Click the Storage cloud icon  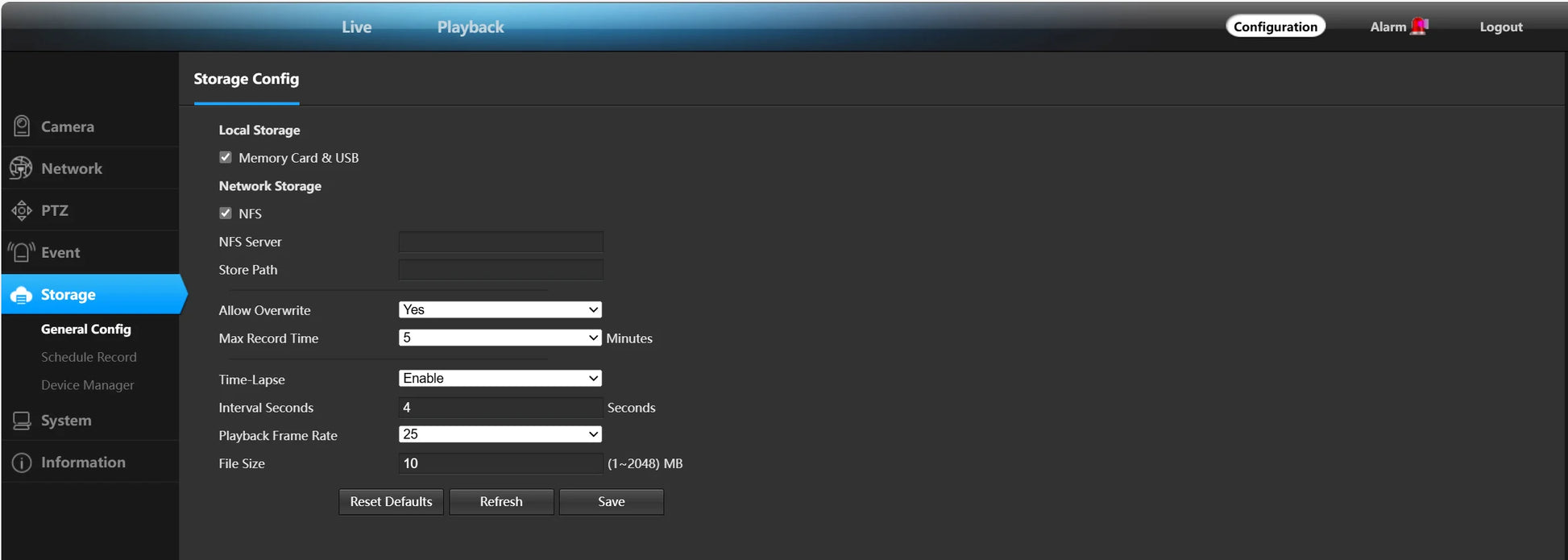[x=22, y=295]
